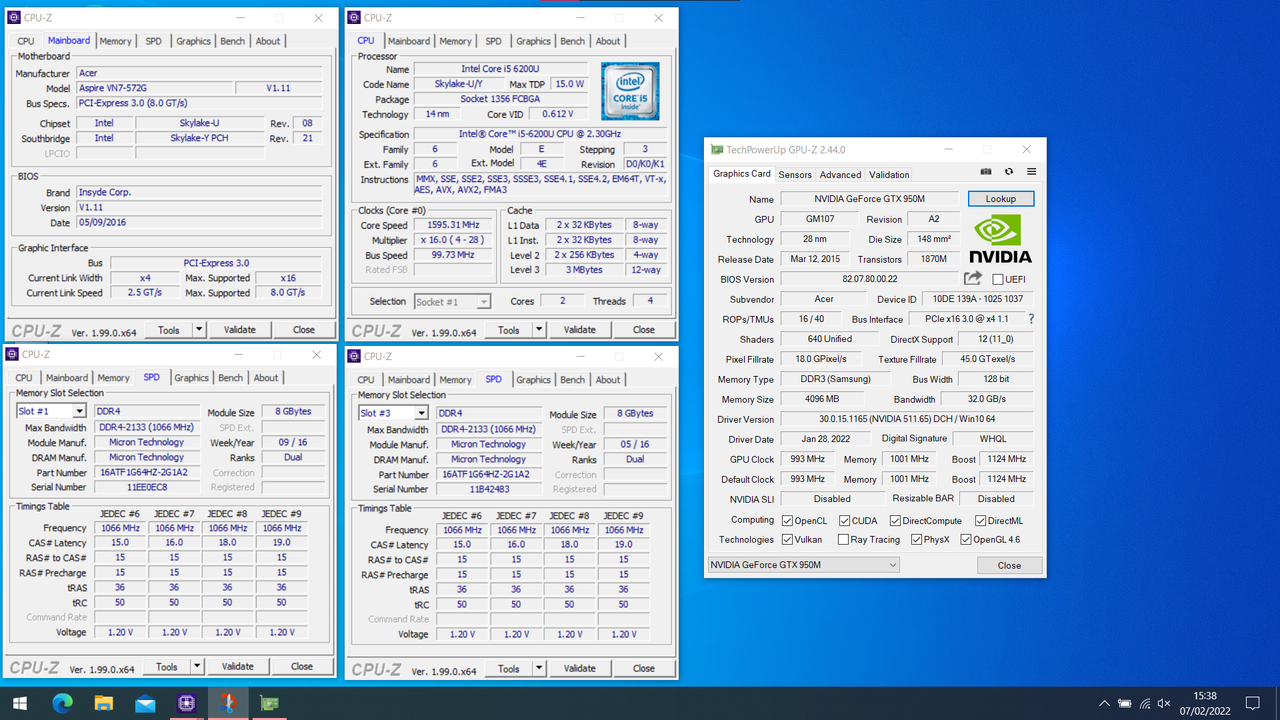Click the NVIDIA logo in GPU-Z
The image size is (1280, 720).
click(1001, 240)
